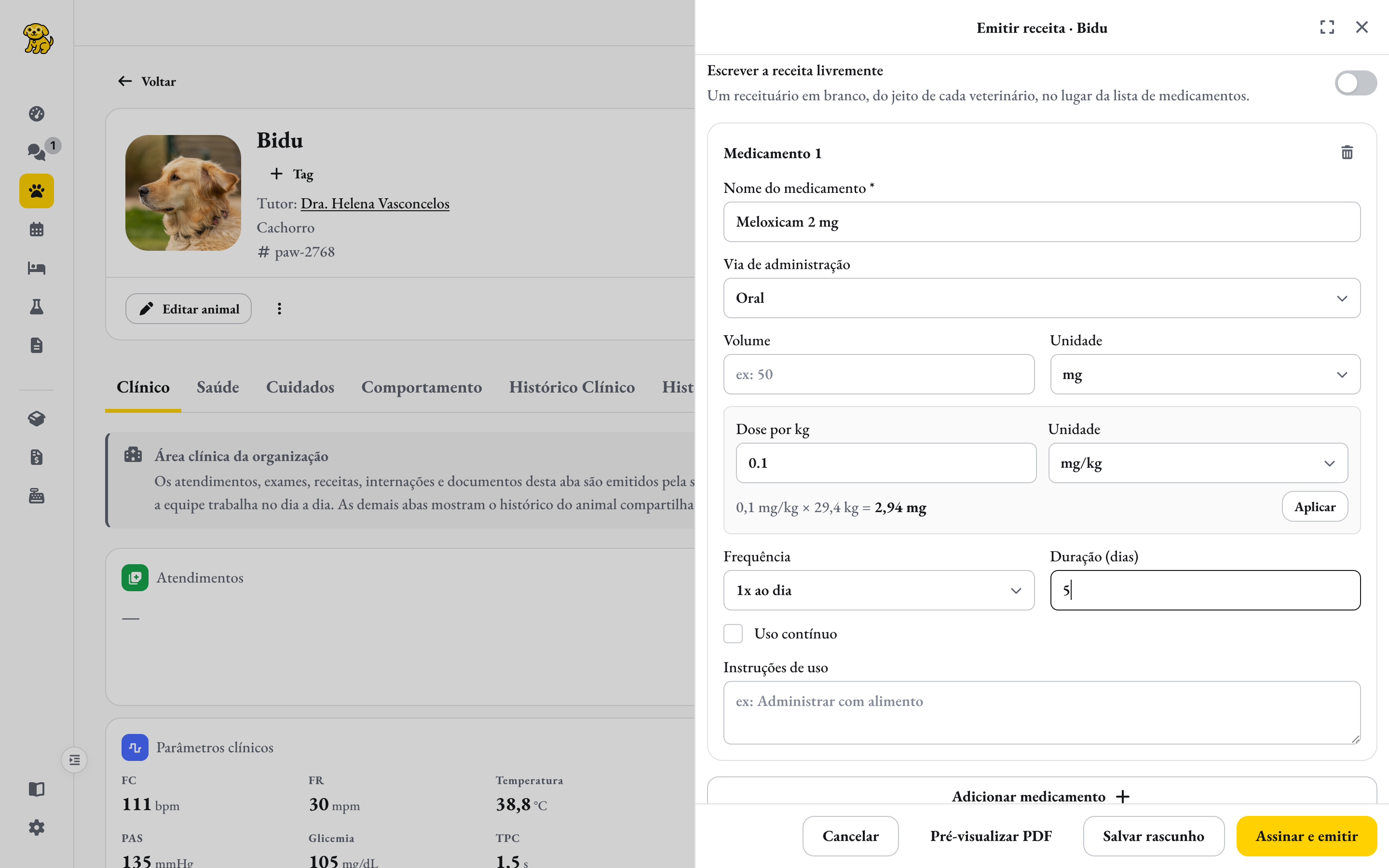Viewport: 1389px width, 868px height.
Task: Close the Emitir receita panel
Action: [x=1362, y=27]
